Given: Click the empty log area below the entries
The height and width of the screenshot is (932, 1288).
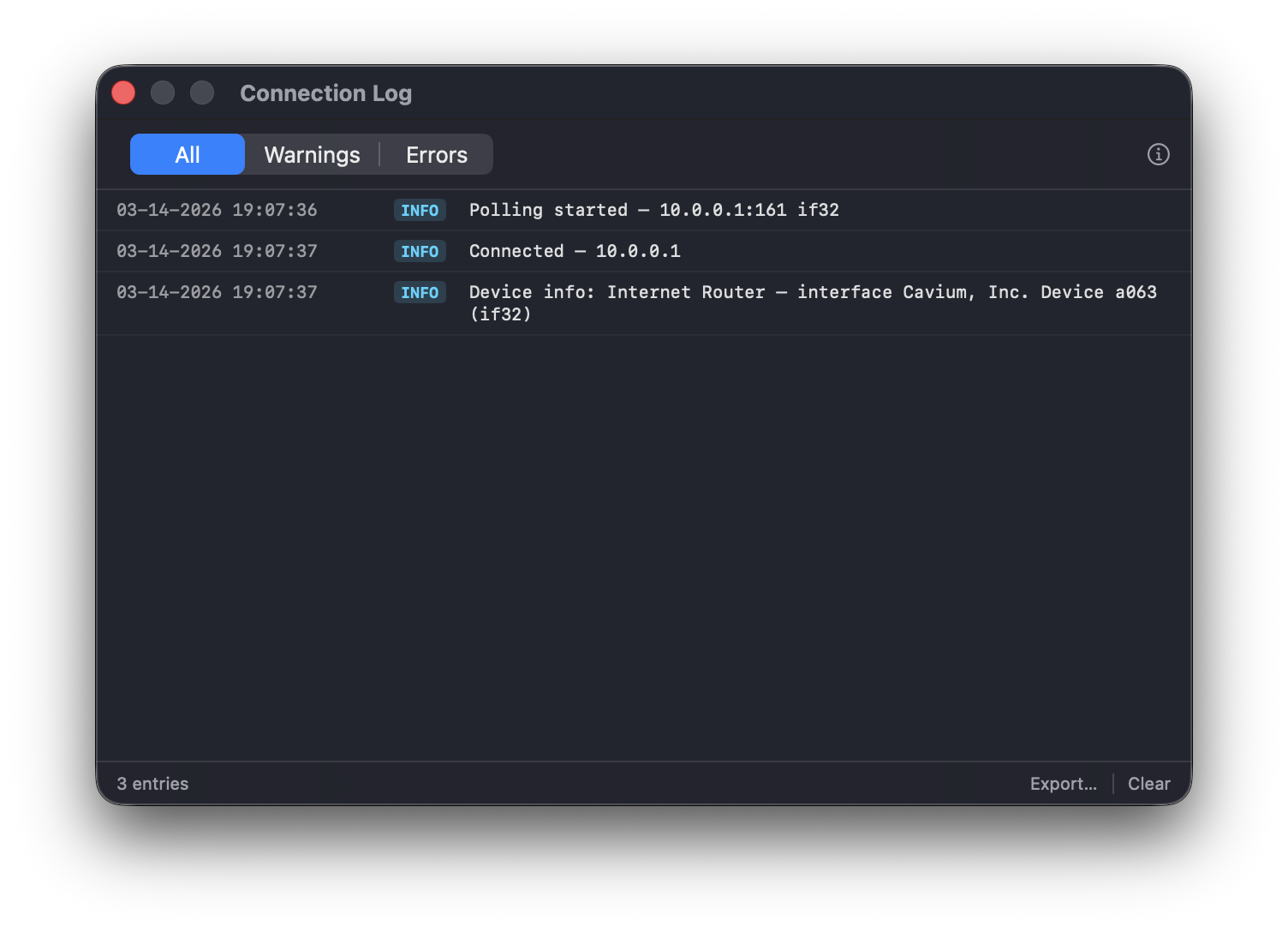Looking at the screenshot, I should point(642,514).
